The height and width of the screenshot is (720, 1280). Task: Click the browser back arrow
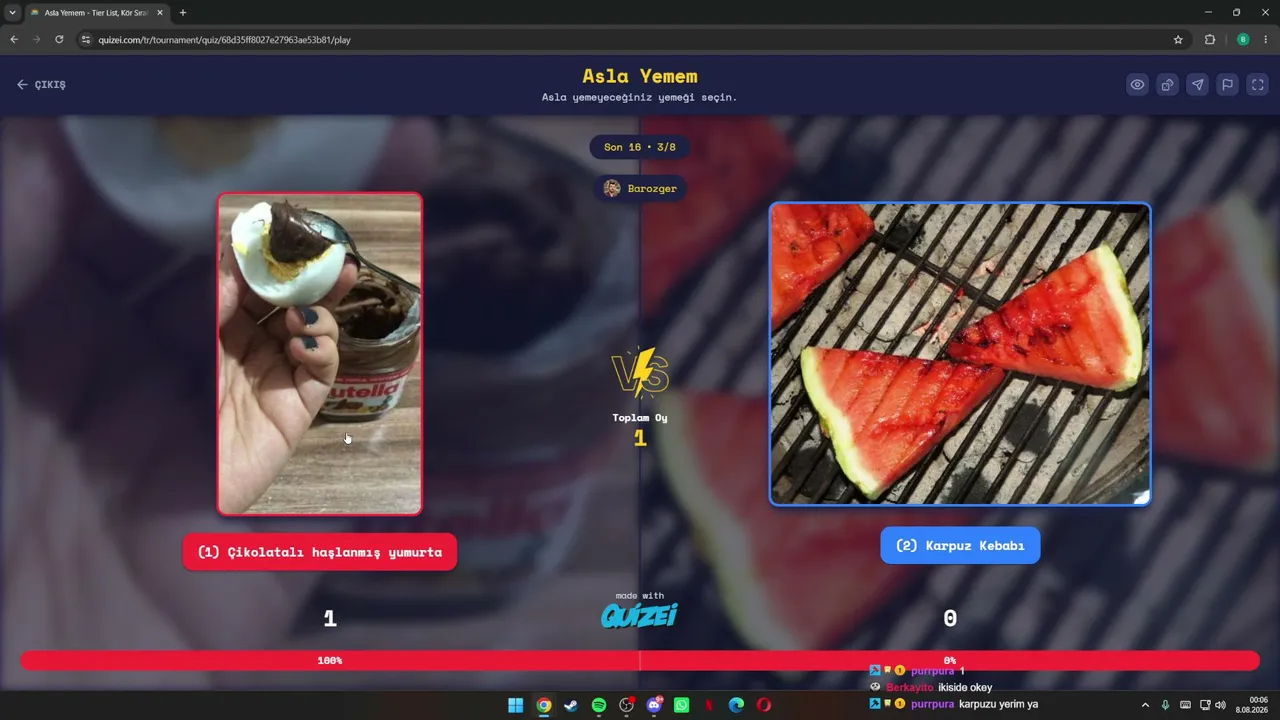coord(14,40)
